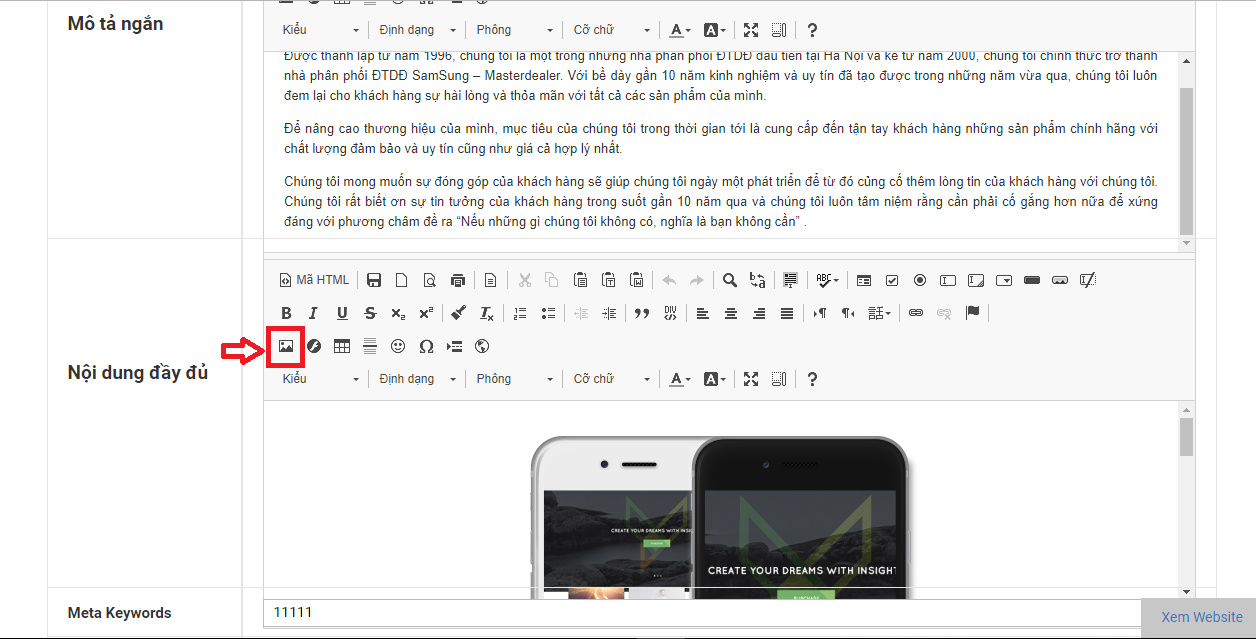Apply Block Quote formatting
This screenshot has width=1256, height=639.
[x=642, y=313]
